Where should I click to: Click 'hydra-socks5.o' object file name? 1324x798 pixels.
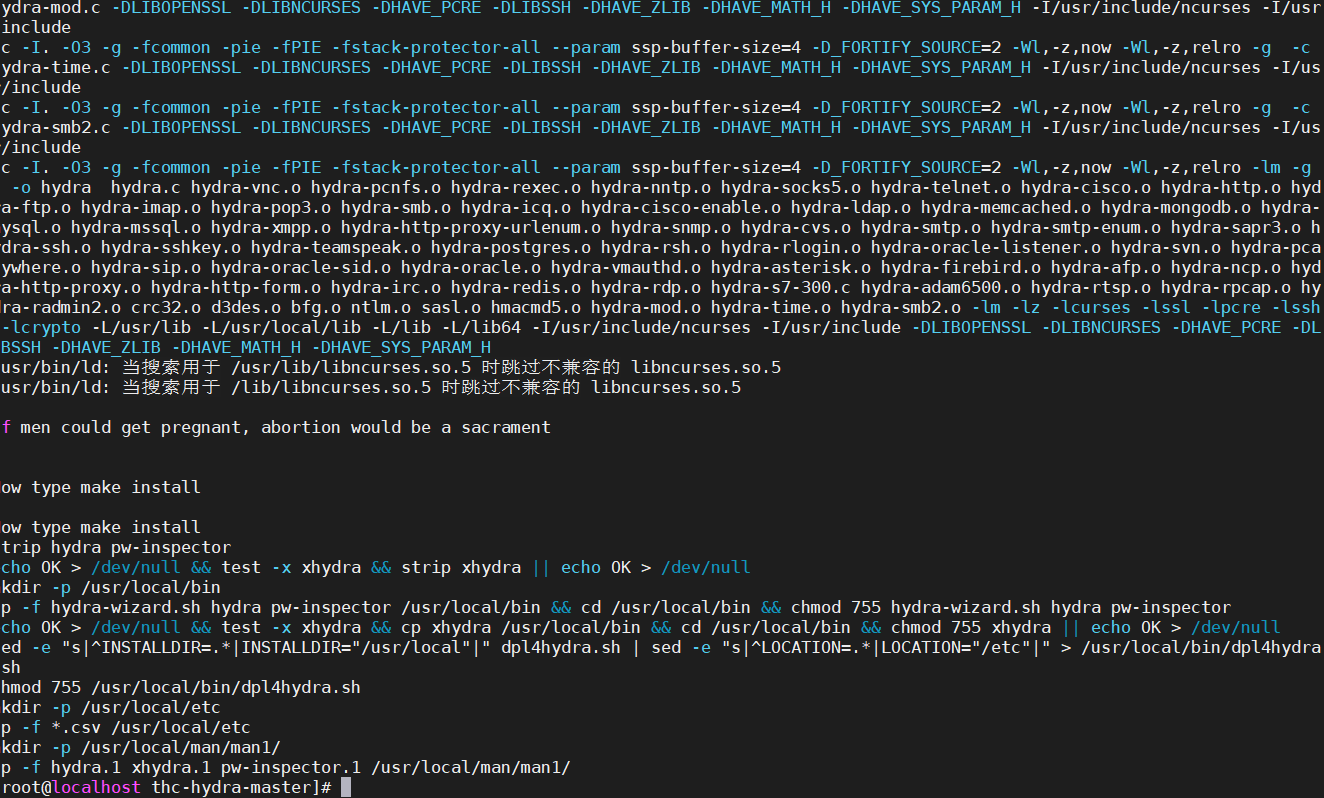click(791, 188)
